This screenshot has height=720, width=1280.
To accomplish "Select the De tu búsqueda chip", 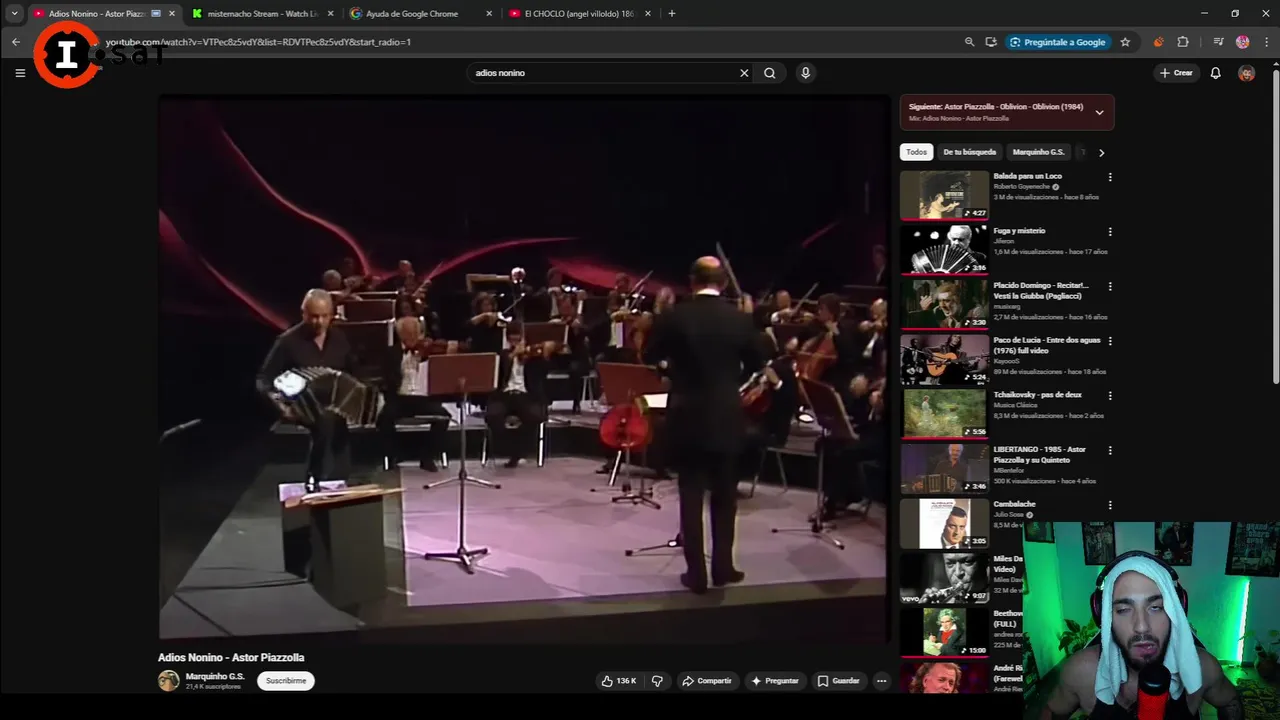I will (970, 152).
